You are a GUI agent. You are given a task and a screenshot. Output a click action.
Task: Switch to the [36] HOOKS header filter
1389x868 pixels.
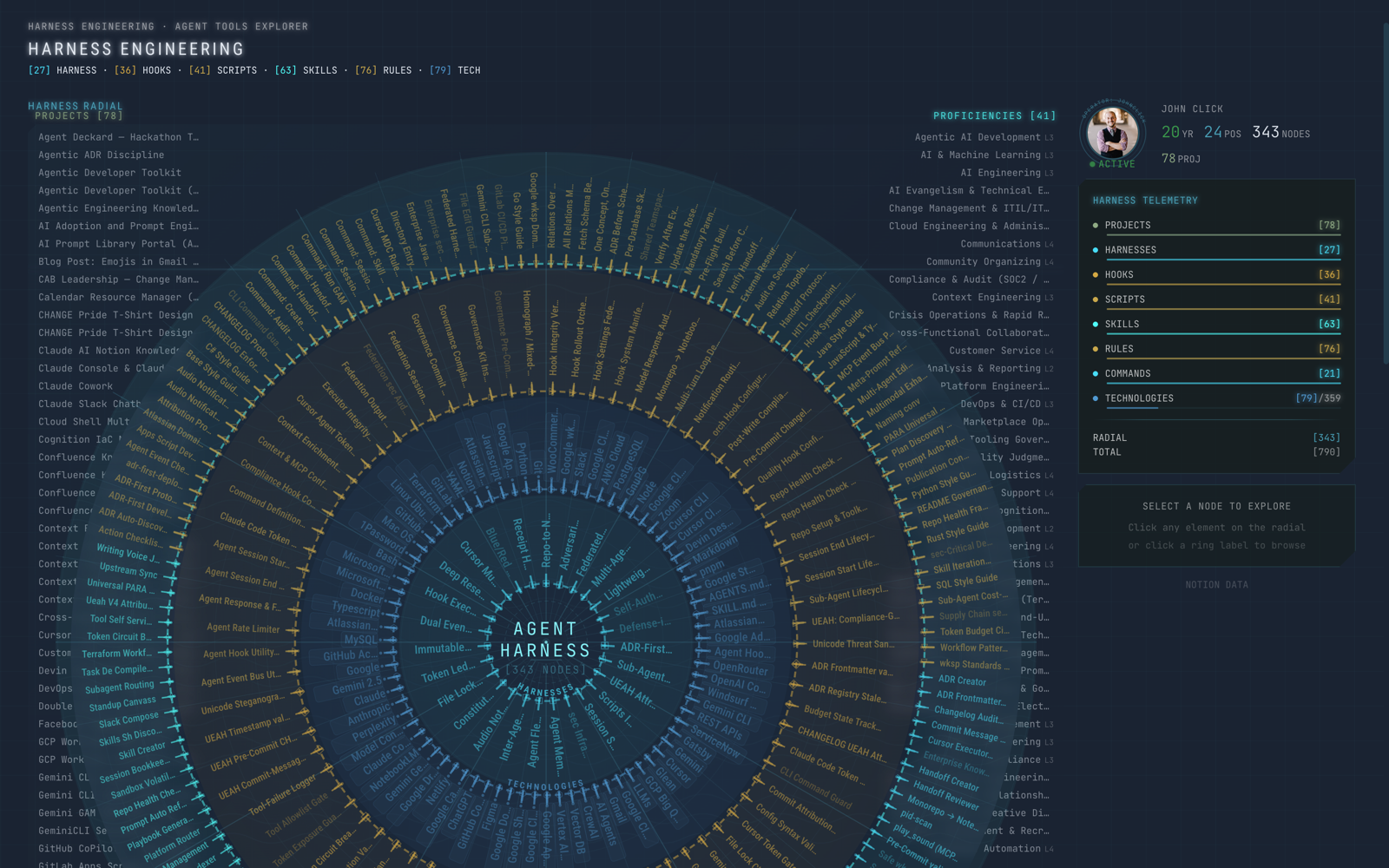pyautogui.click(x=142, y=70)
